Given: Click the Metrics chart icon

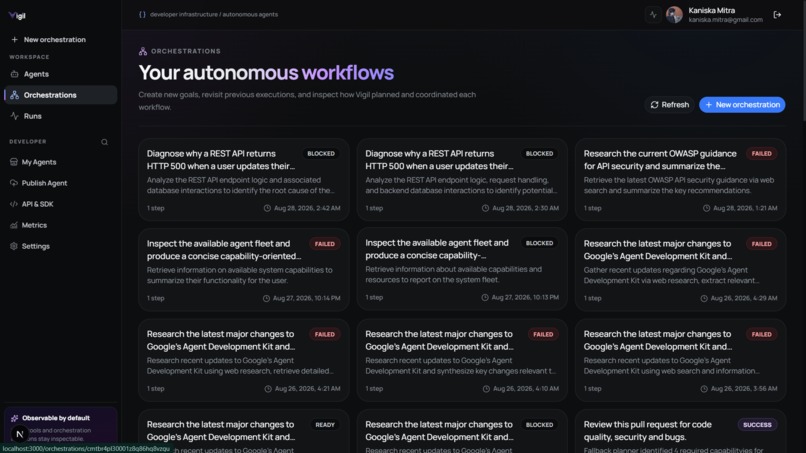Looking at the screenshot, I should click(14, 225).
